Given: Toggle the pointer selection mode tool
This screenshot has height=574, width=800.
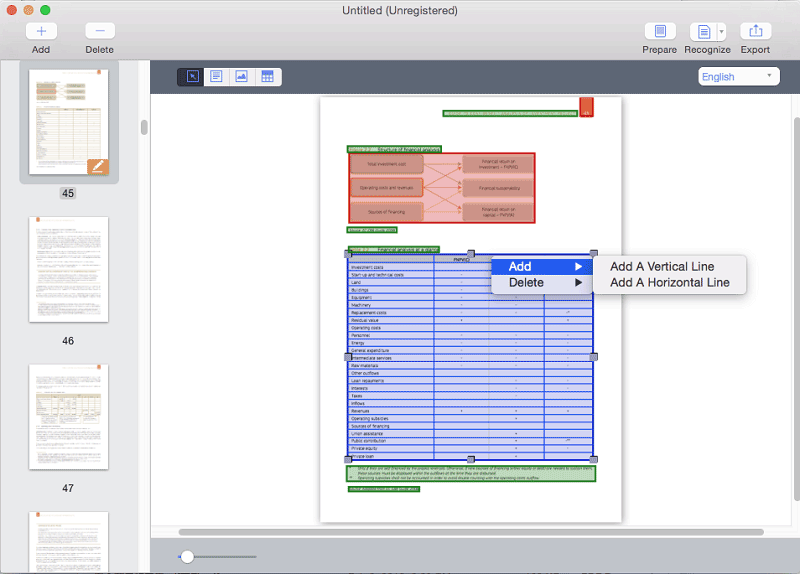Looking at the screenshot, I should [x=191, y=77].
